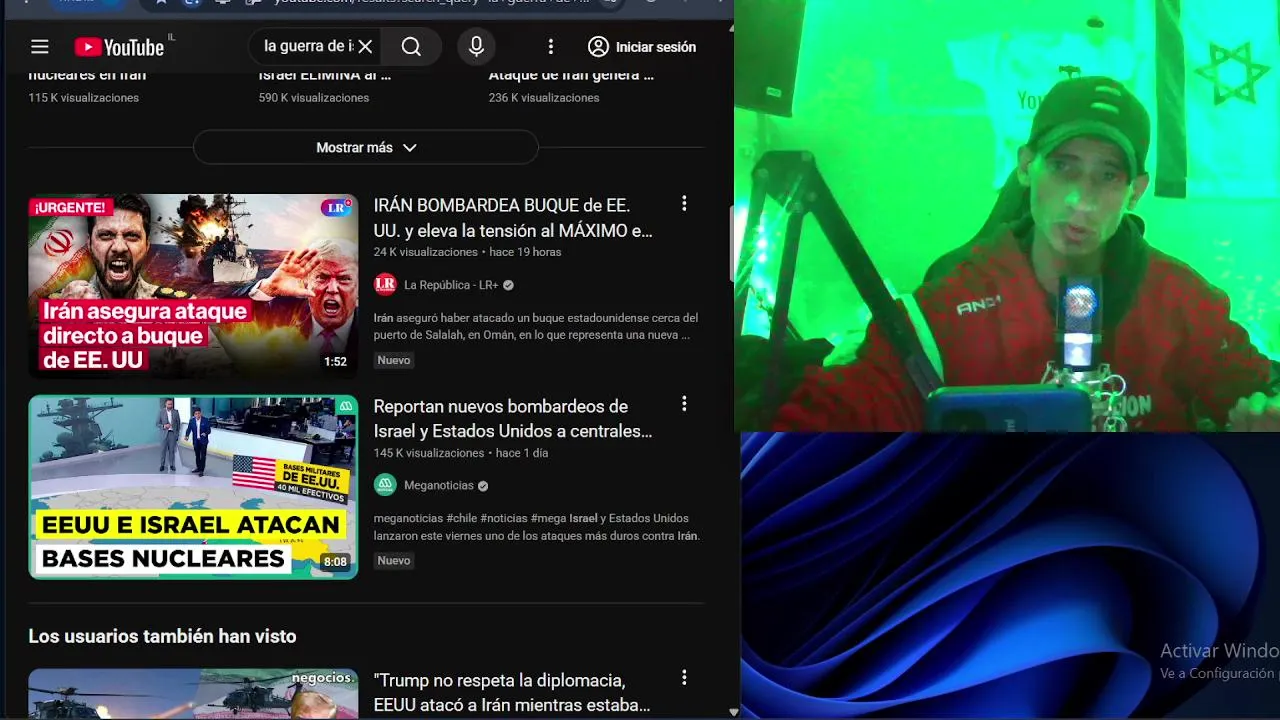Viewport: 1280px width, 720px height.
Task: Go to the YouTube home logo
Action: coord(119,47)
